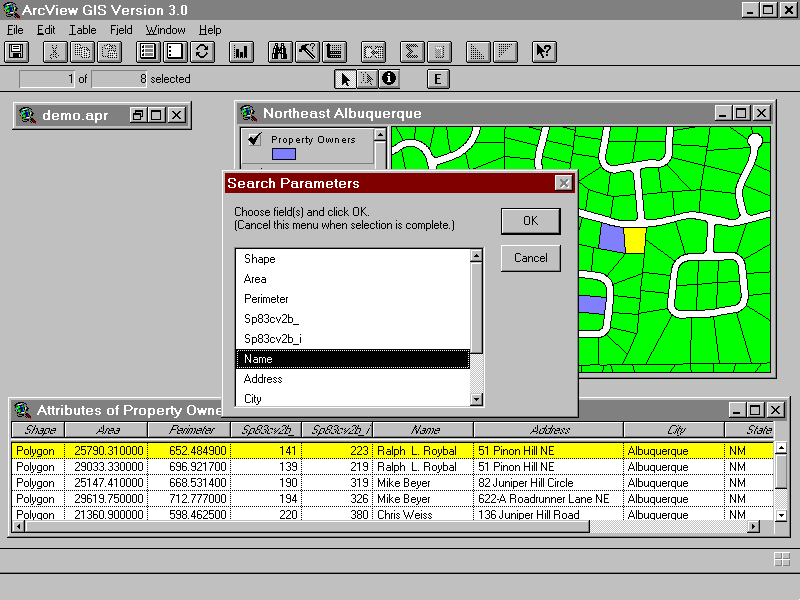Select Sp83cv2b_i in the field list

click(353, 339)
